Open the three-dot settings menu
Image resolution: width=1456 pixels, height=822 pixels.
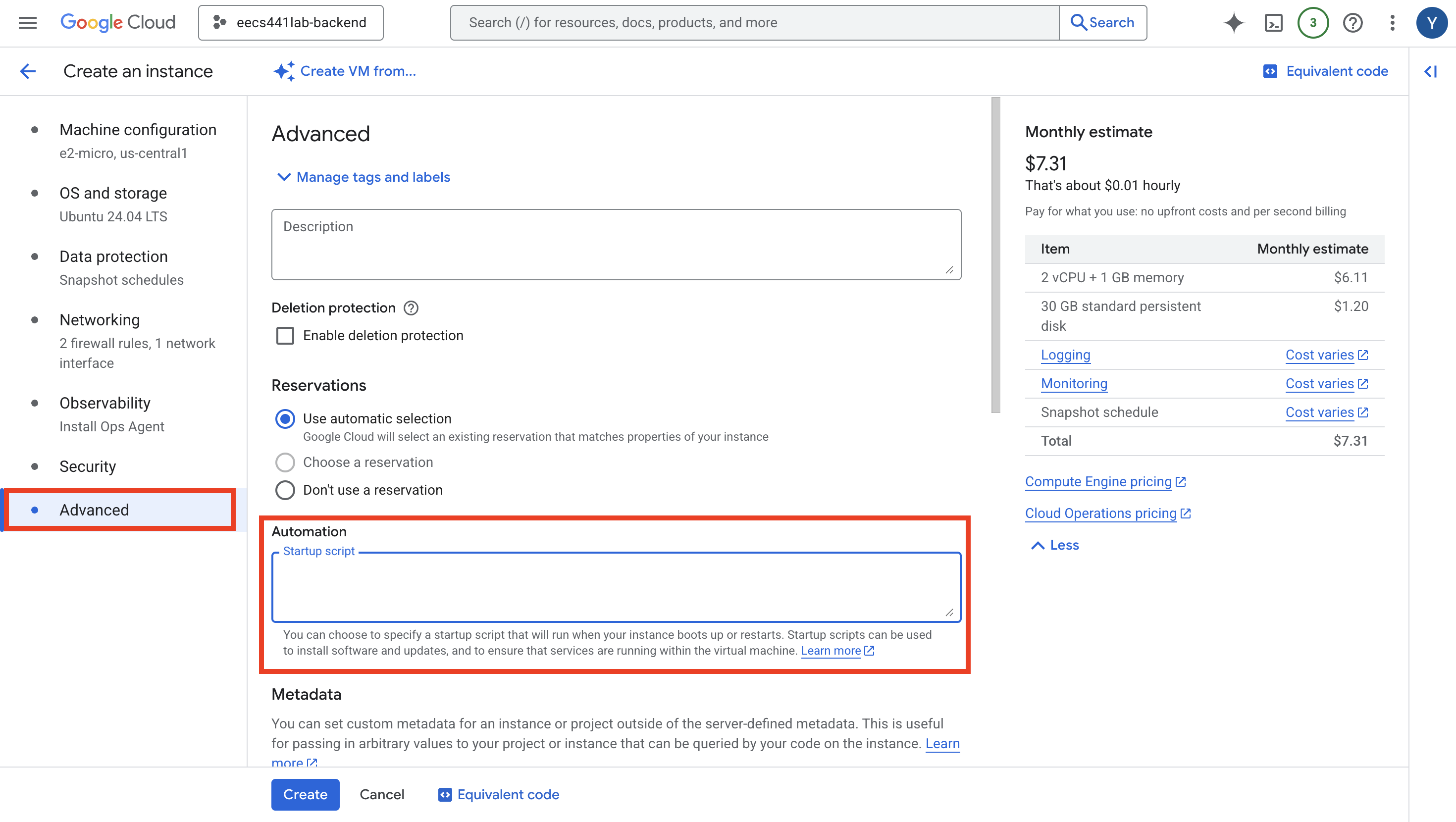pos(1392,23)
